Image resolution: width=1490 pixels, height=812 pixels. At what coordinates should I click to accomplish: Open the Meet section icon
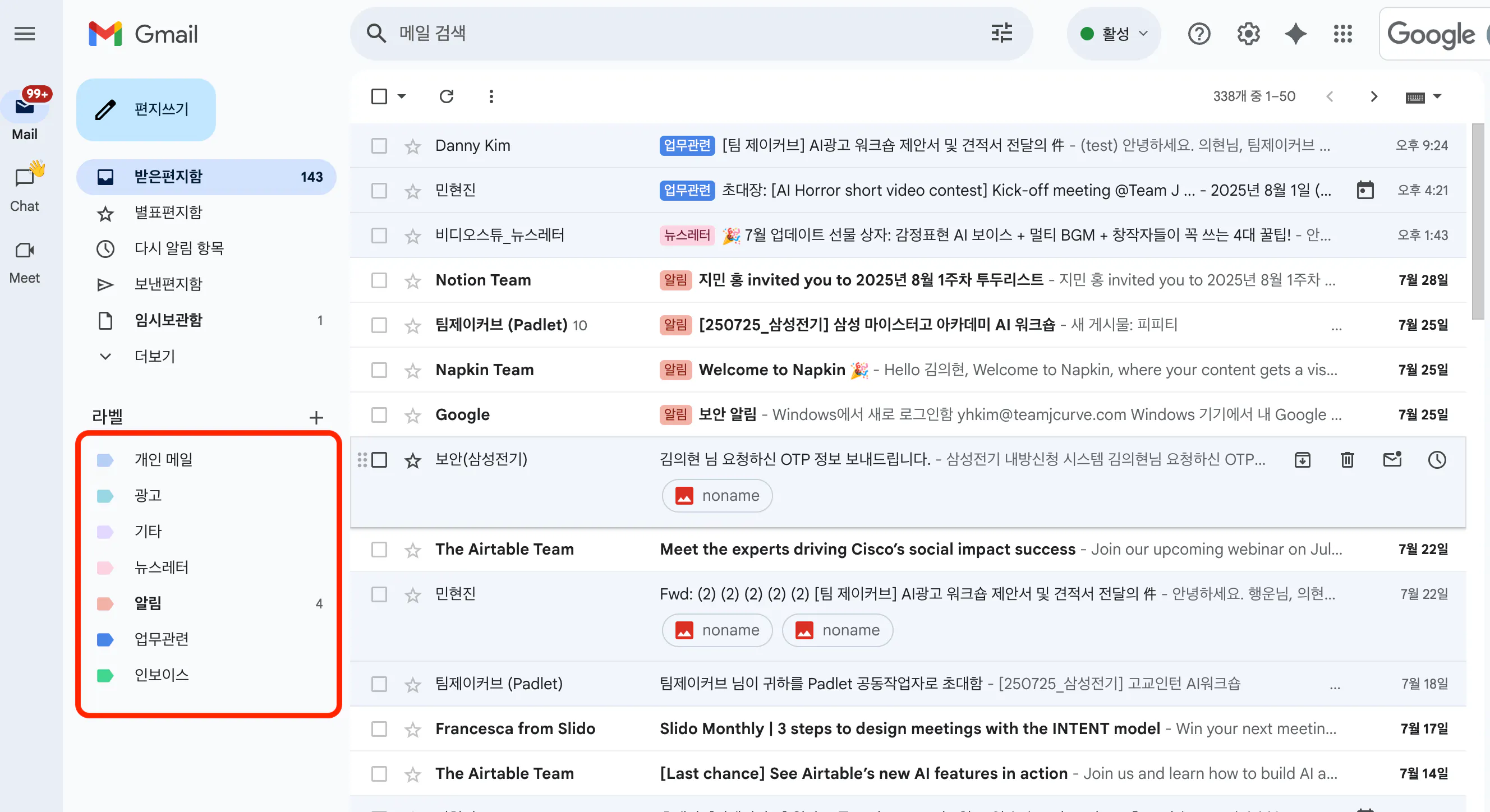24,250
